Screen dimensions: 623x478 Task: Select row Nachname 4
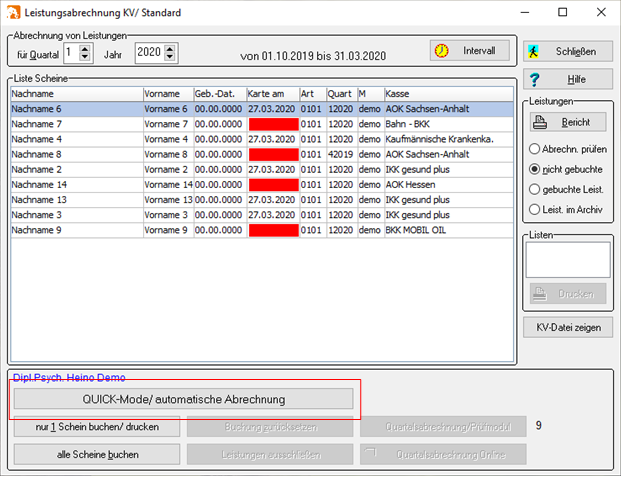[x=262, y=139]
